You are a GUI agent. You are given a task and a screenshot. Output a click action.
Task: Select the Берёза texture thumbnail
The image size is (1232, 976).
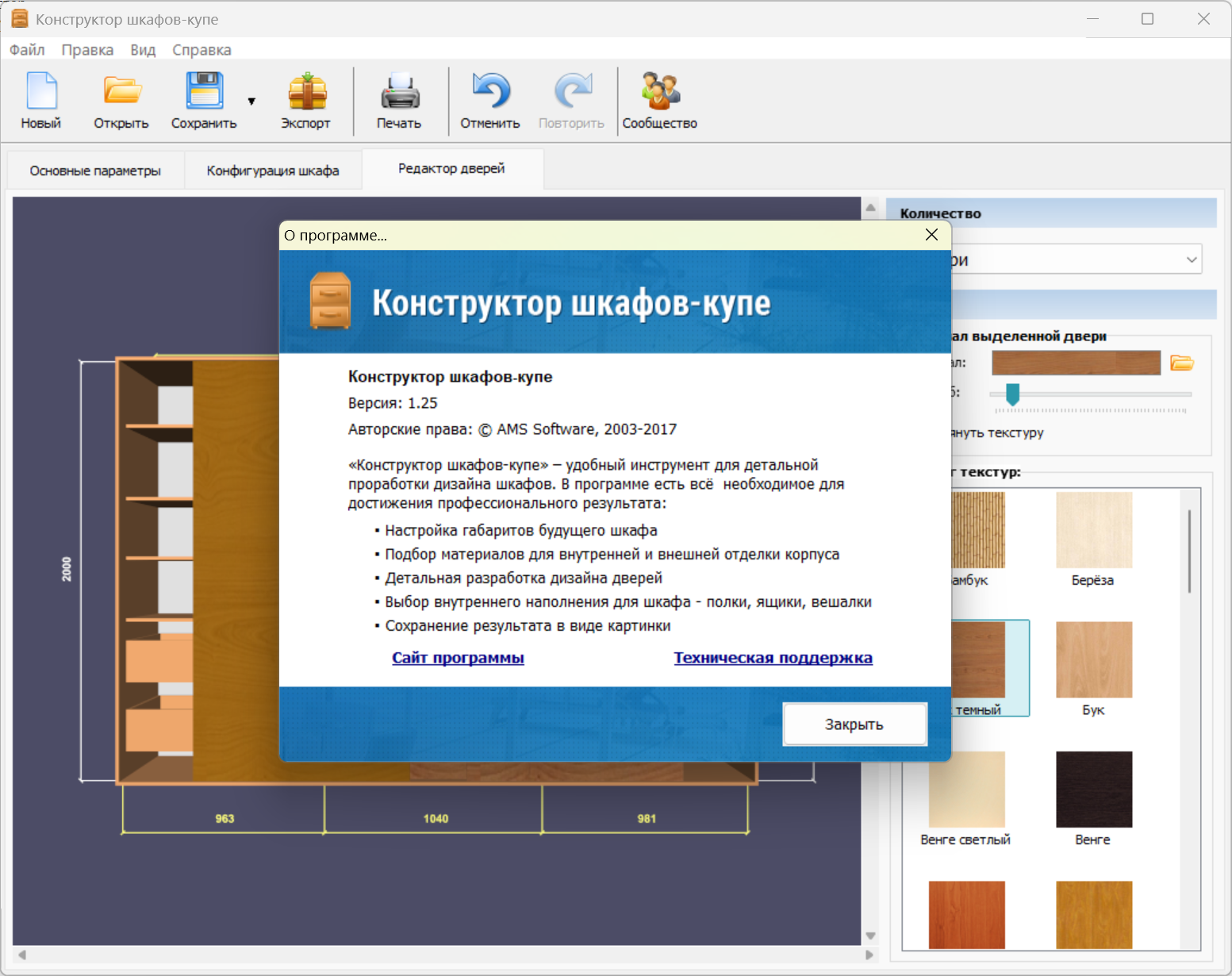click(x=1093, y=530)
